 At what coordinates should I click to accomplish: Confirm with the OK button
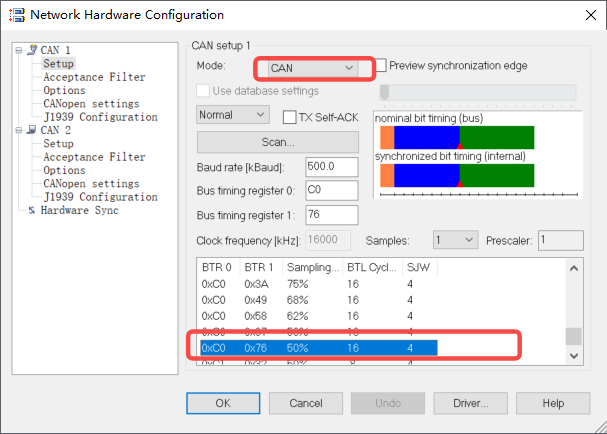coord(223,403)
